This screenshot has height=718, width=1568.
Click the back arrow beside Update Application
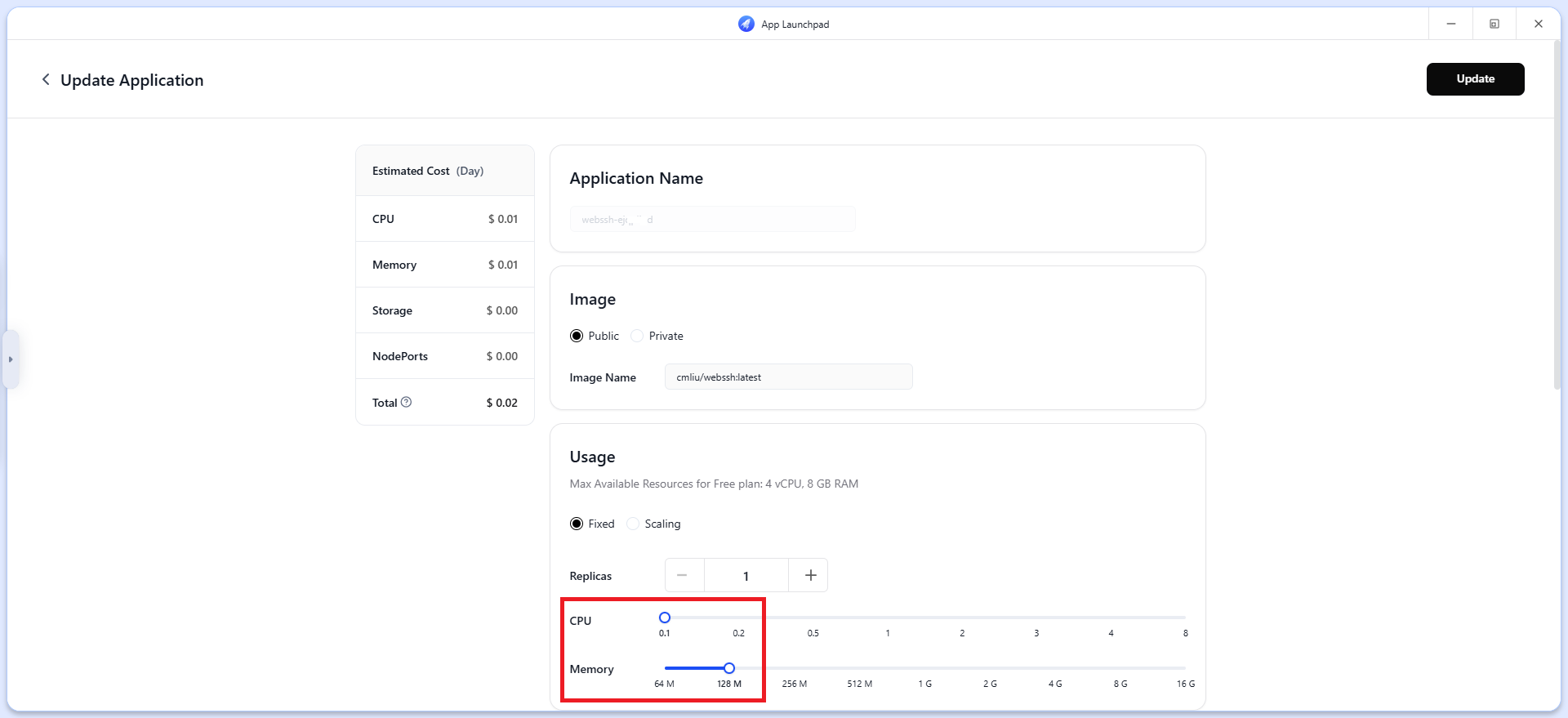[46, 79]
